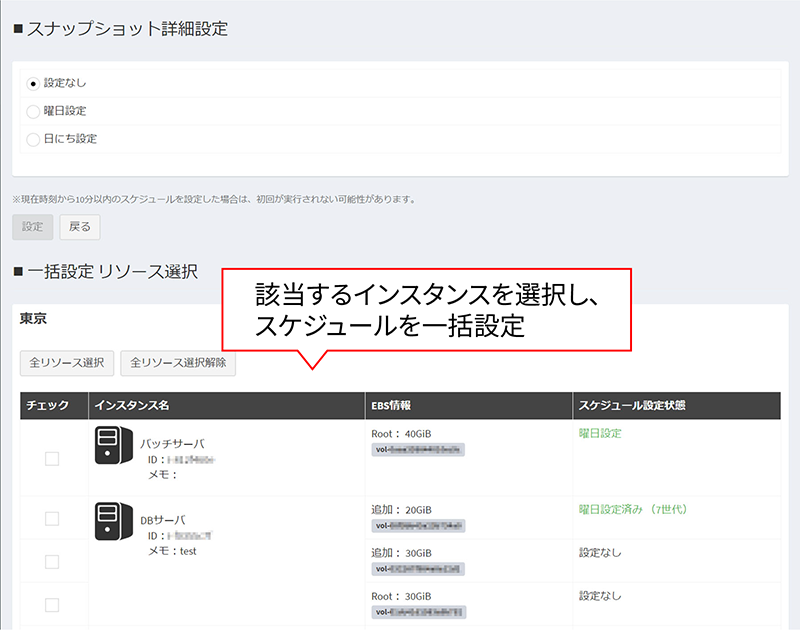Click the バッチサーバ server icon
The width and height of the screenshot is (800, 630).
113,444
